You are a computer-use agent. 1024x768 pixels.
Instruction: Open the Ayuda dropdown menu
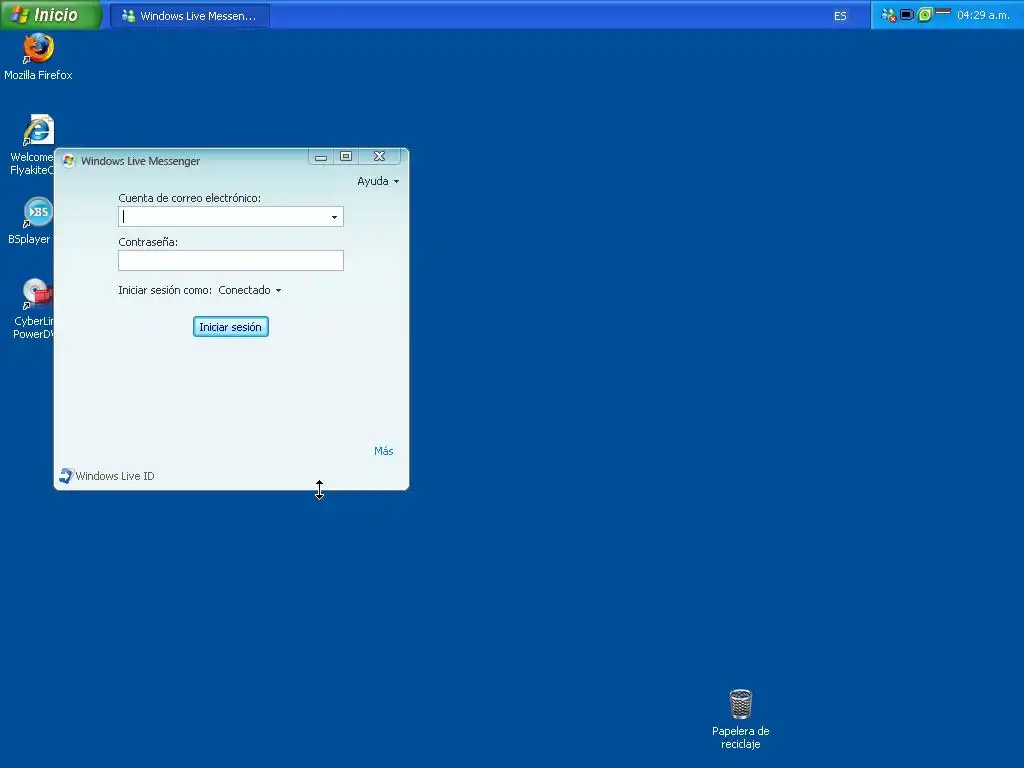[378, 182]
